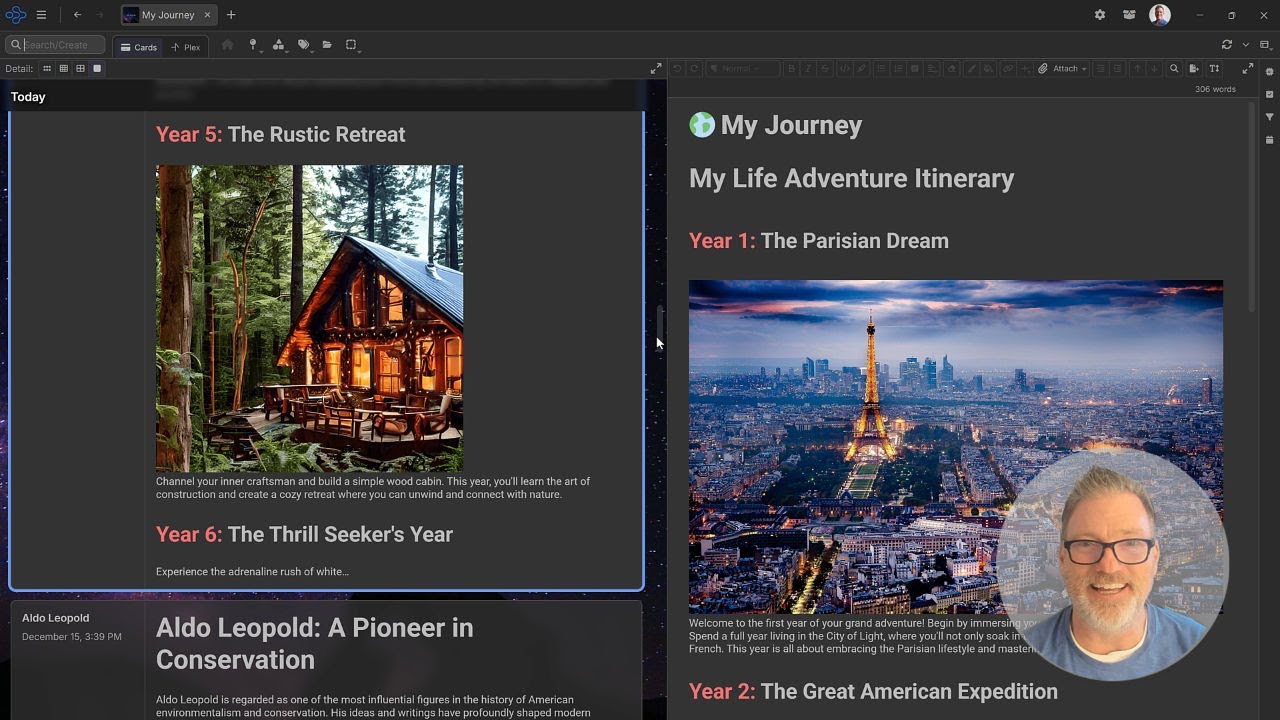Close the My Journey tab
1280x720 pixels.
[x=208, y=15]
